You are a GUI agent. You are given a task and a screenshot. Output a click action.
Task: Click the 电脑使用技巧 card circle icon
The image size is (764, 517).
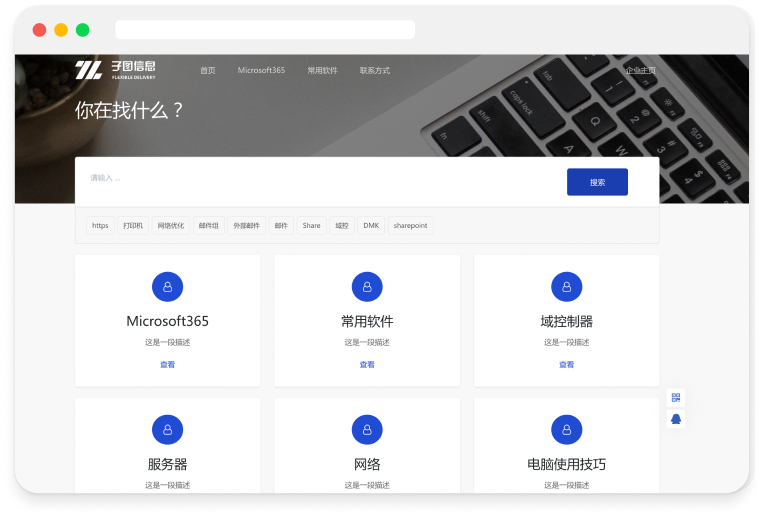(x=566, y=430)
